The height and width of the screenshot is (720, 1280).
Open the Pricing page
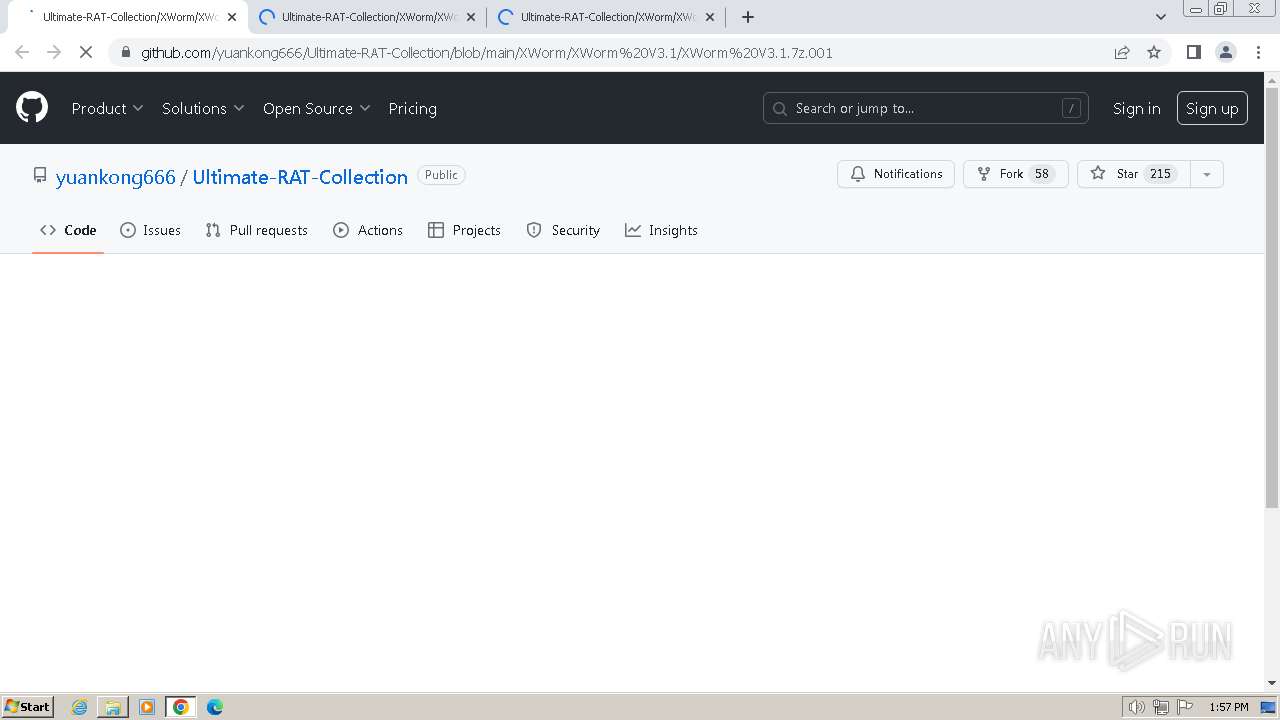(412, 108)
